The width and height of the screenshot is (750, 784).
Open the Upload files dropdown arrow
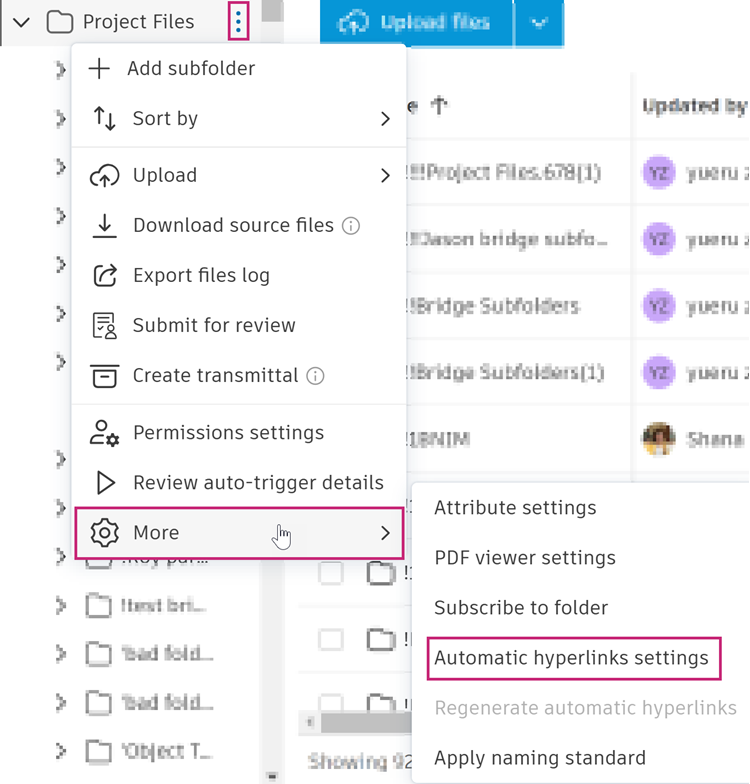(x=539, y=22)
